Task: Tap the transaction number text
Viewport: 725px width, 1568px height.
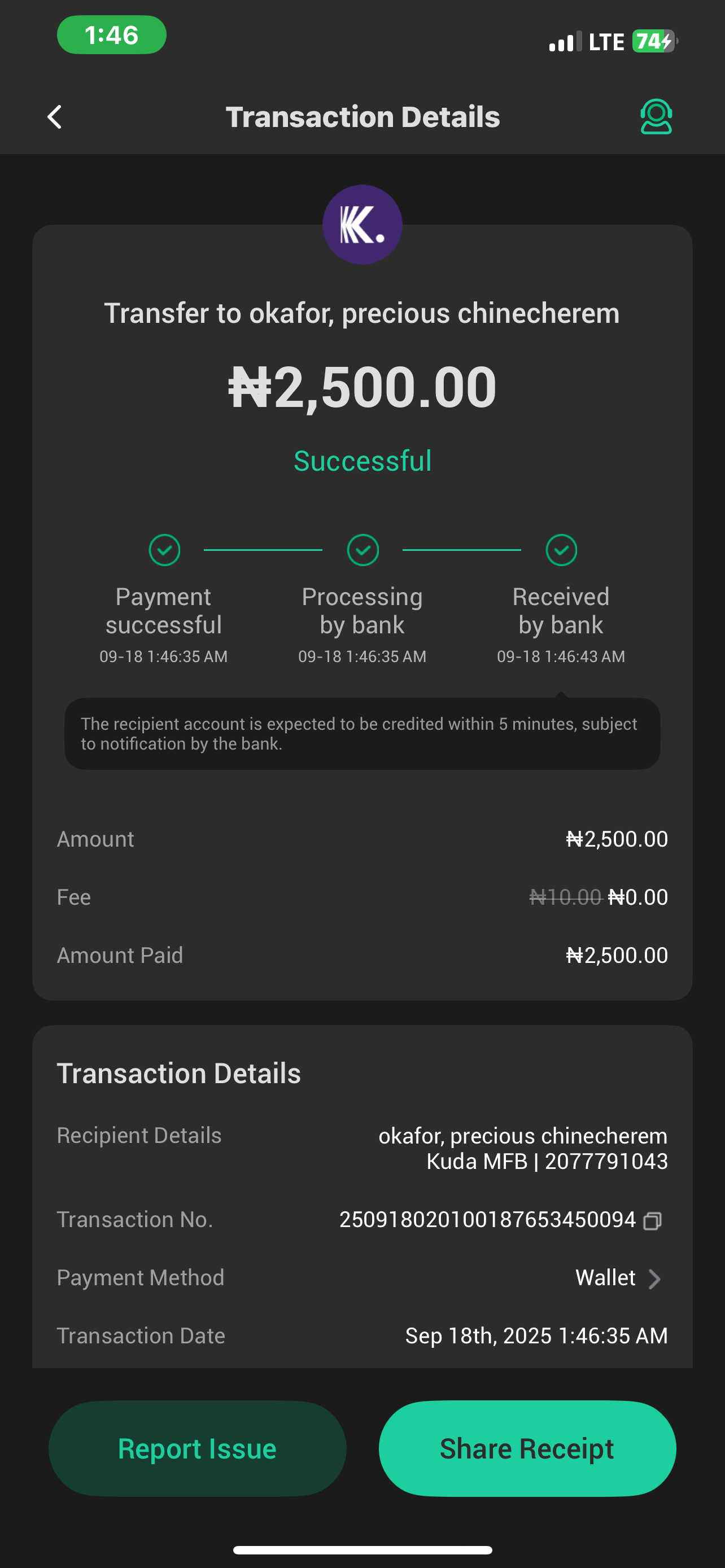Action: 487,1220
